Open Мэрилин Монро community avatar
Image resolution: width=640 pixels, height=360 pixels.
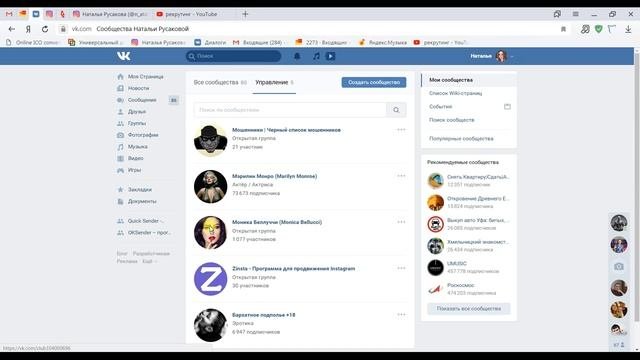(210, 187)
